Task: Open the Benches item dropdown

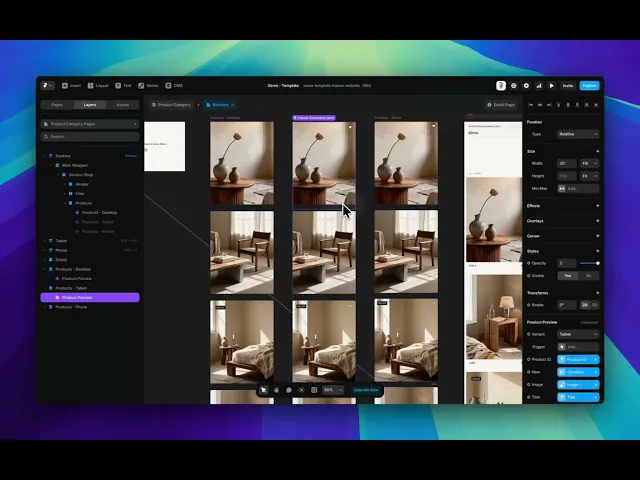Action: click(x=220, y=105)
